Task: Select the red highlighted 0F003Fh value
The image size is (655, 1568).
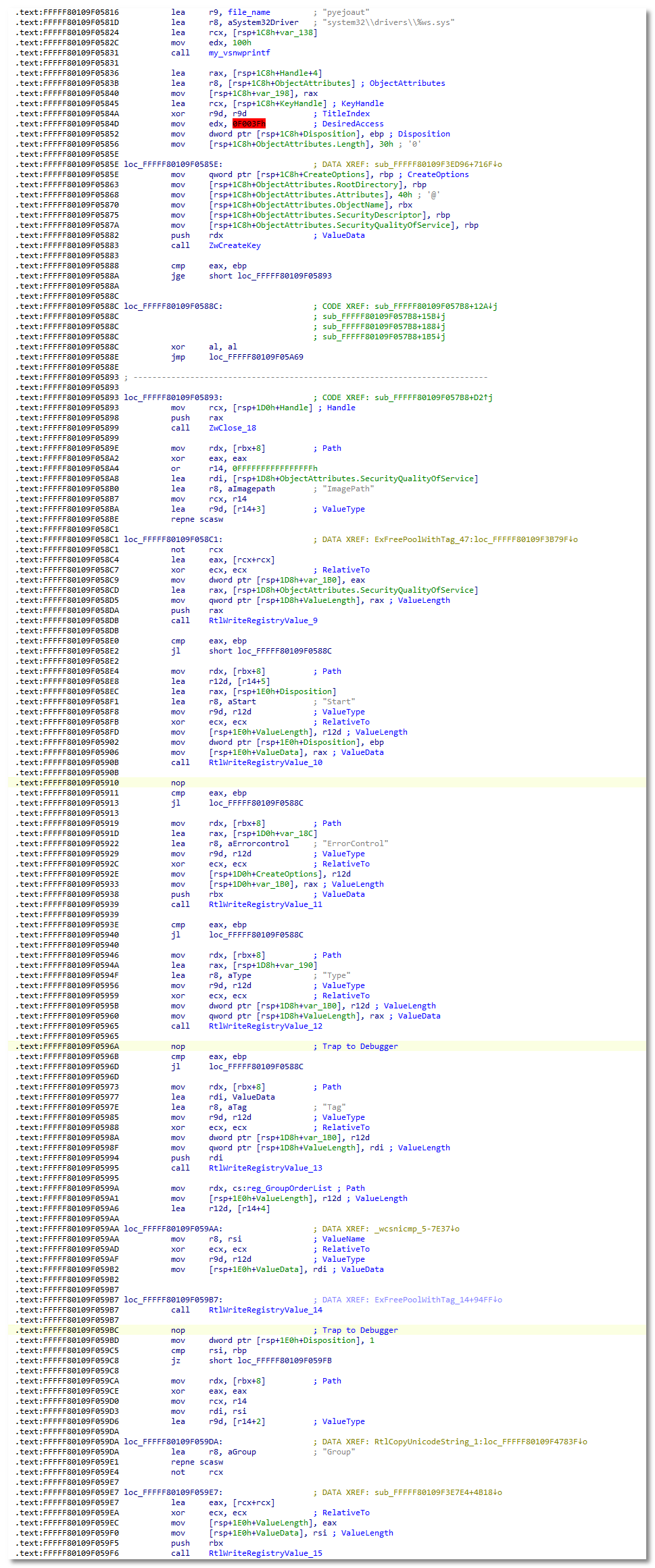Action: (x=249, y=124)
